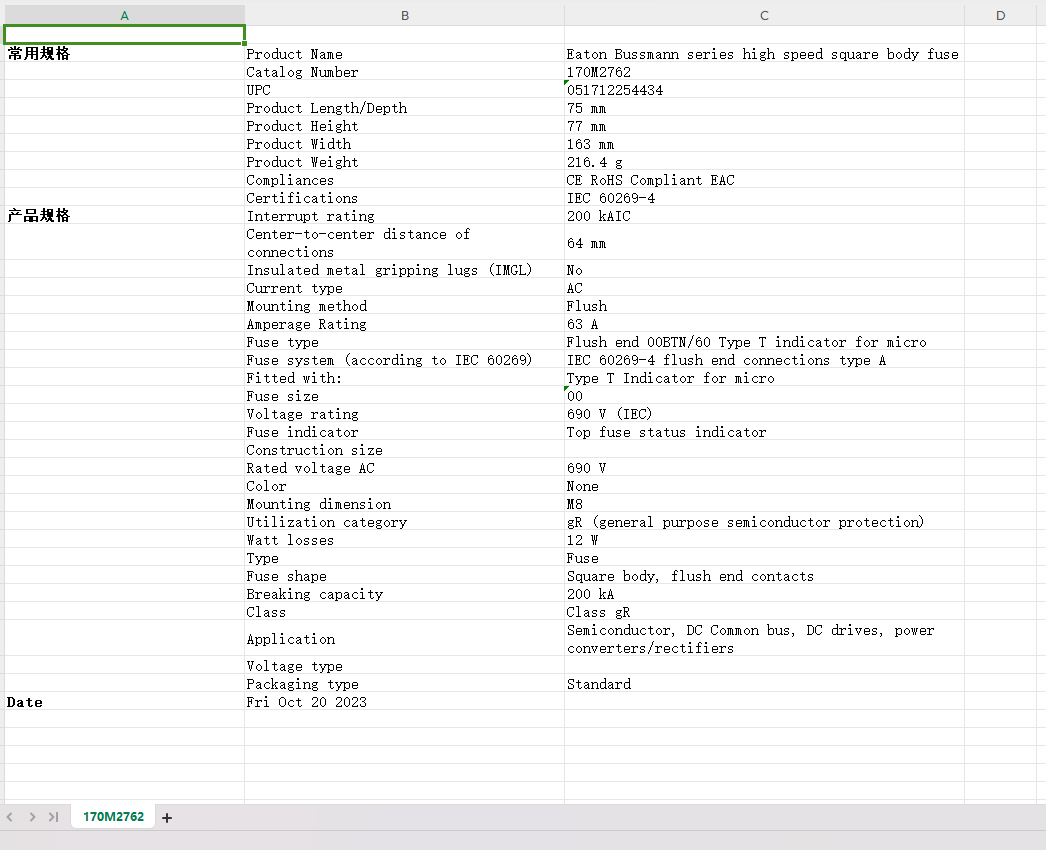
Task: Select the 'Packaging type' cell
Action: [405, 684]
